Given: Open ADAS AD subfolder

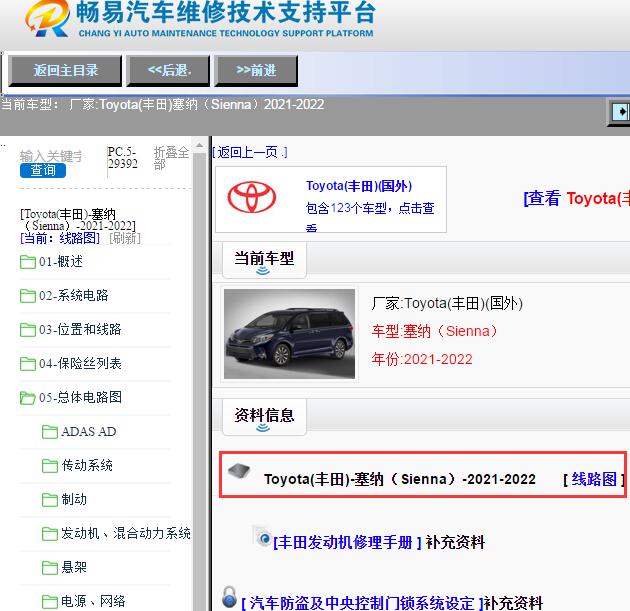Looking at the screenshot, I should click(88, 432).
